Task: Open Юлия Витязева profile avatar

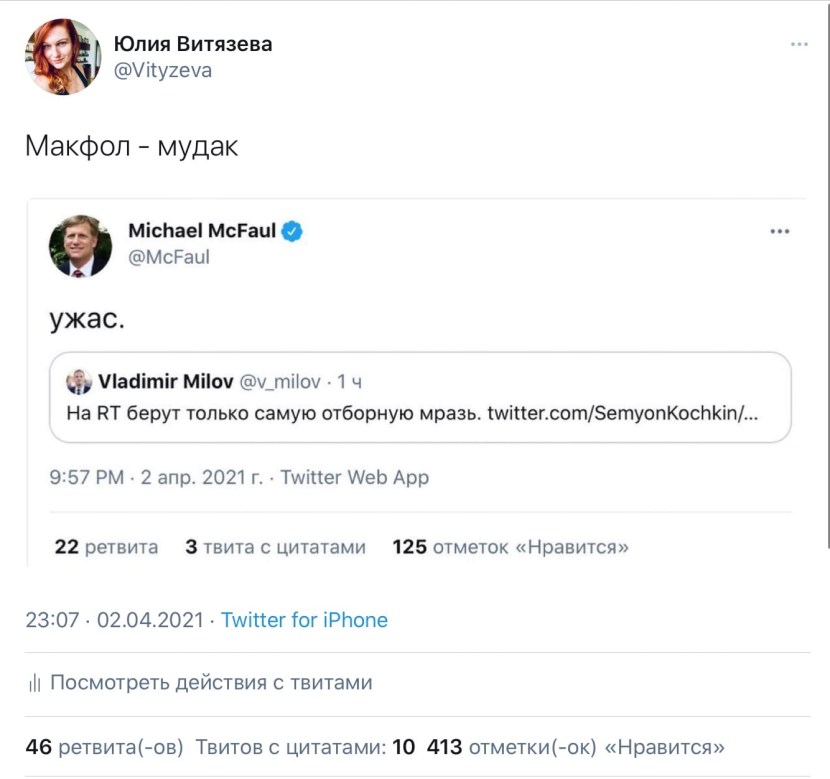Action: point(63,57)
